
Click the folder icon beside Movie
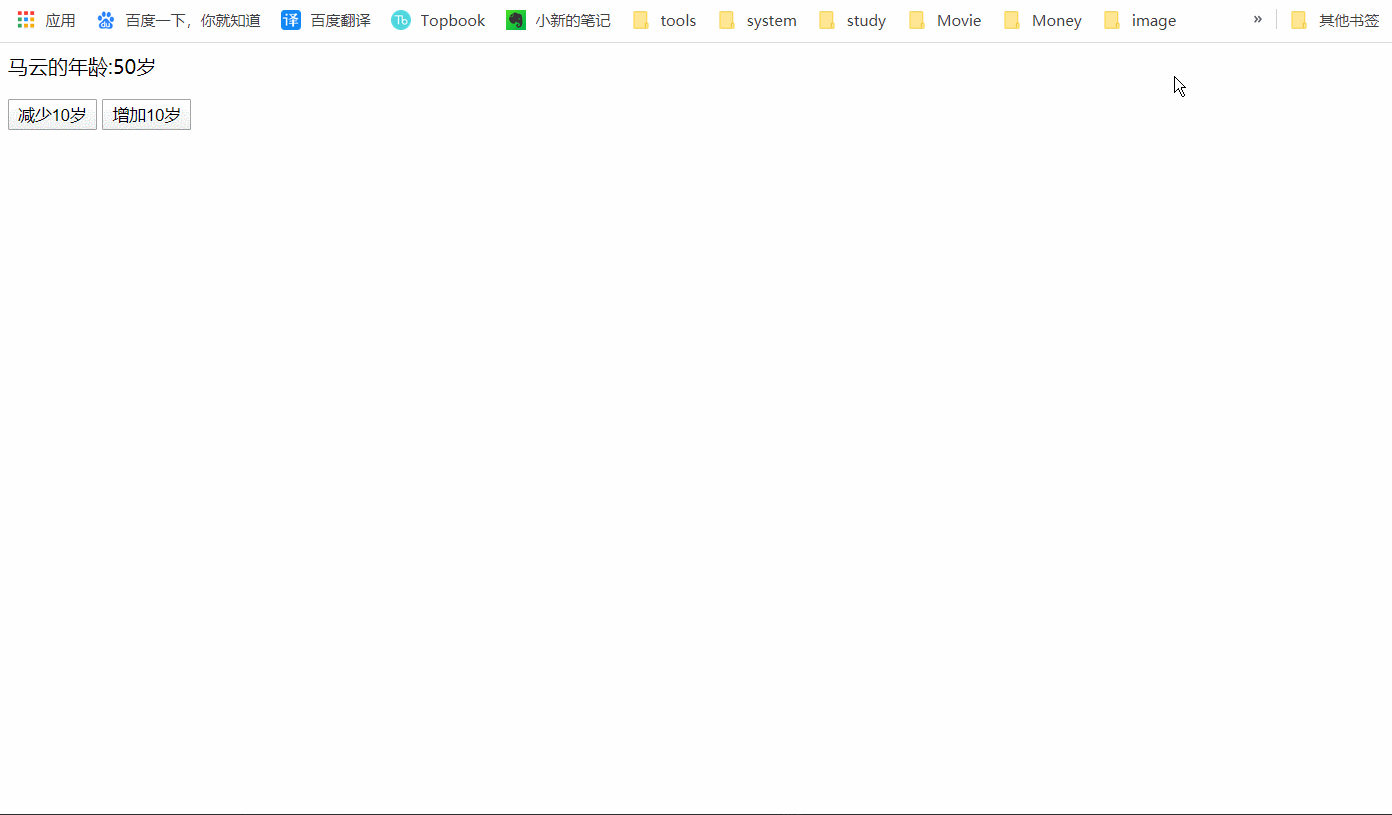pyautogui.click(x=916, y=19)
